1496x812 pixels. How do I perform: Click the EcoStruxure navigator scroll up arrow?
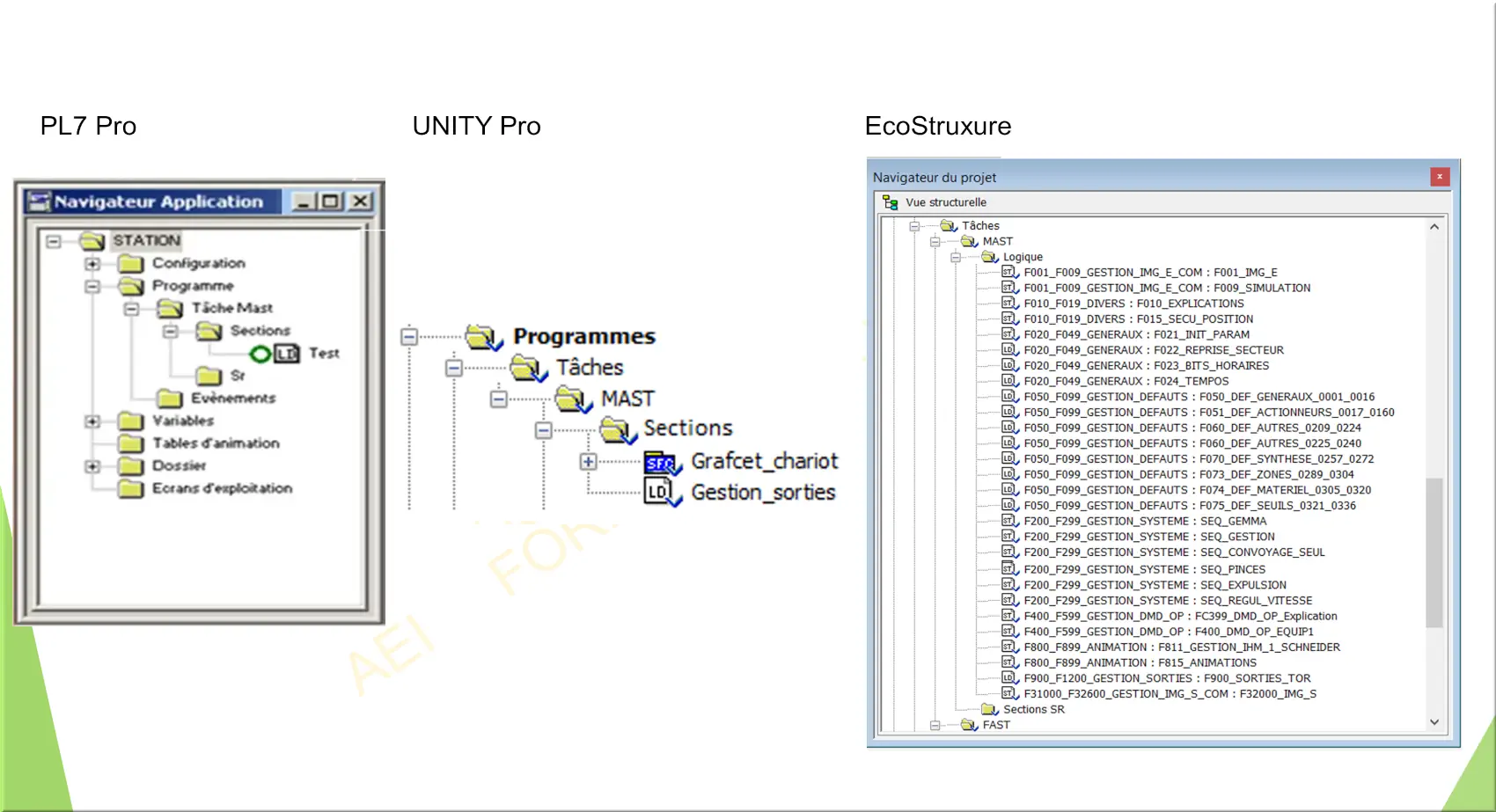coord(1434,227)
